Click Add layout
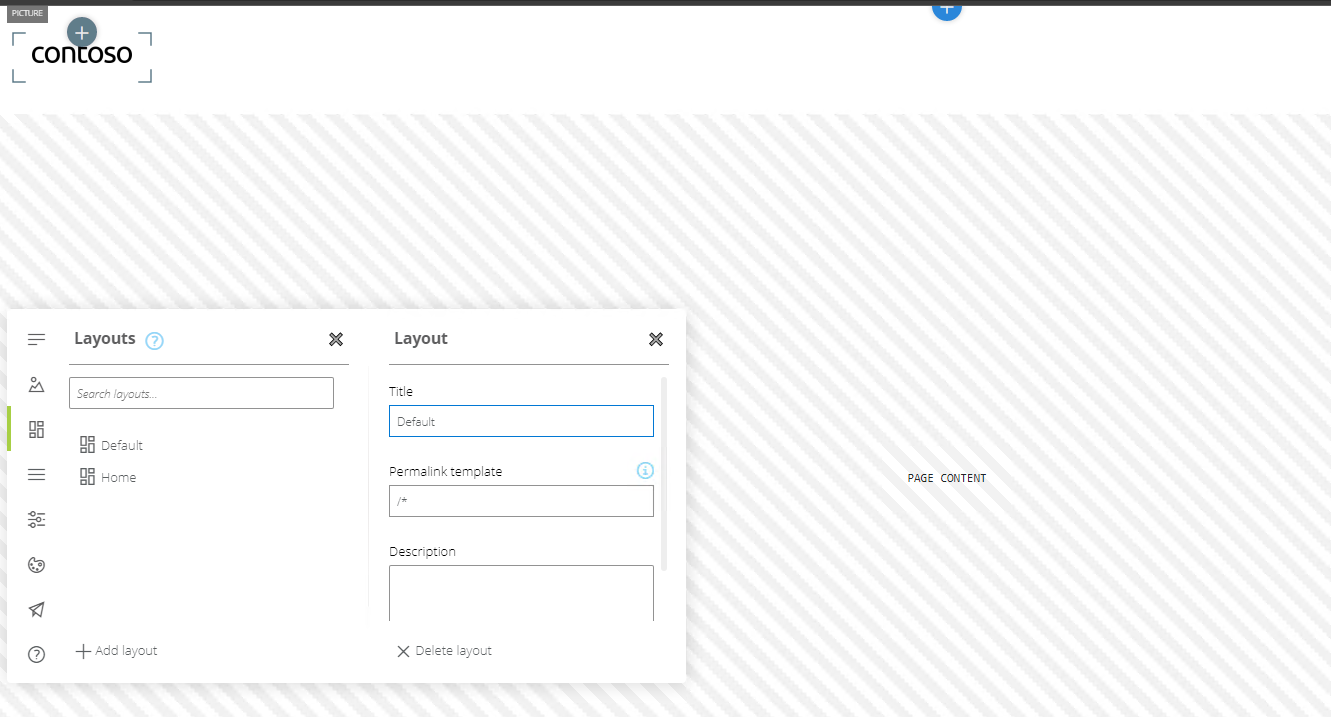 [116, 650]
